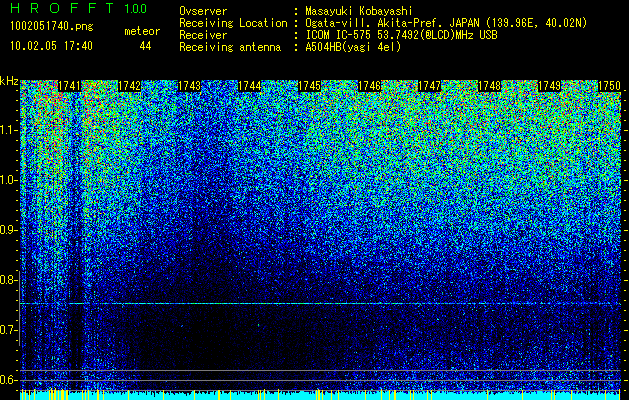Click the small meteor echo dot below 1744
The height and width of the screenshot is (400, 629).
coord(258,325)
